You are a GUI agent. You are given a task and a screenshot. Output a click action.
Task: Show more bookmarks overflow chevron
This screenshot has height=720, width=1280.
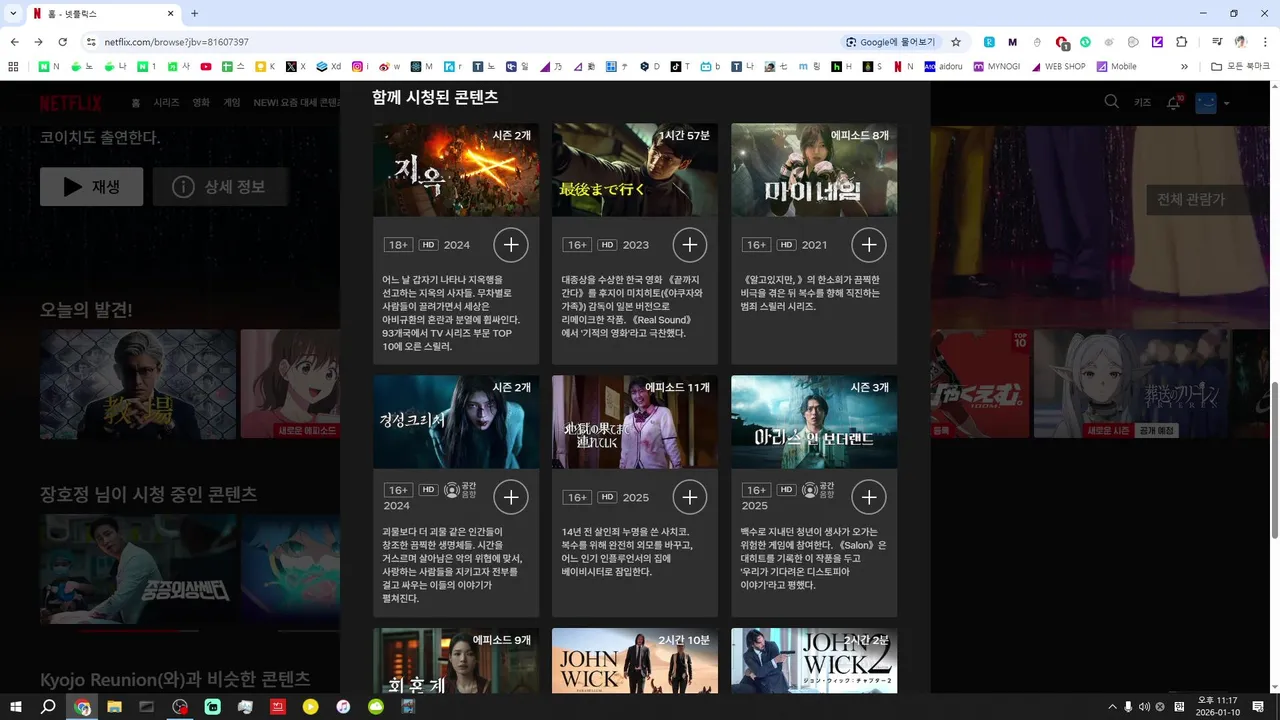coord(1184,67)
